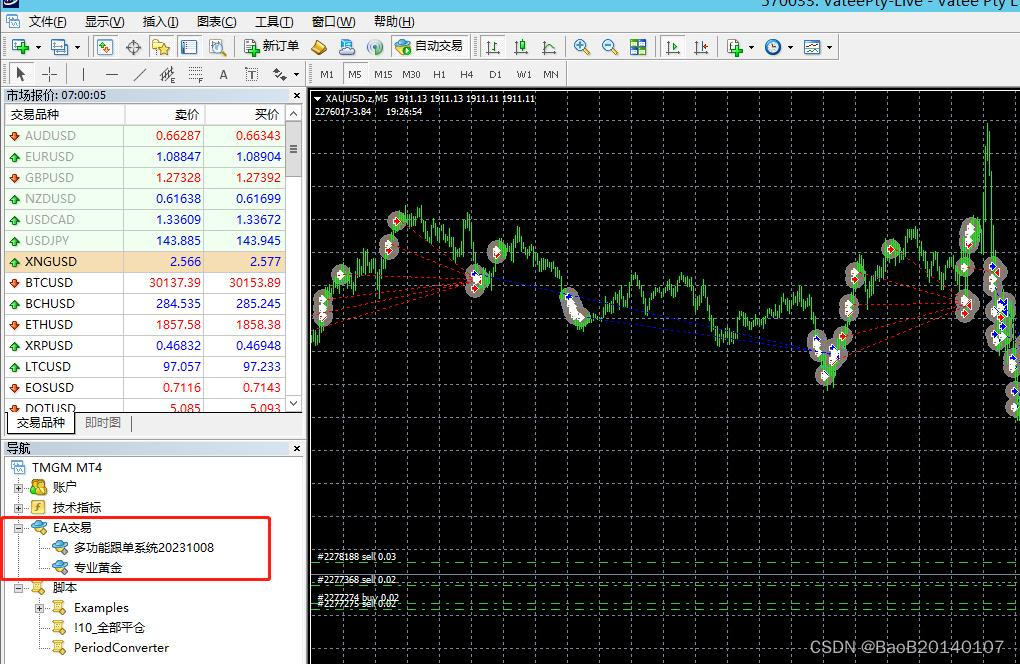Open the 图表(C) menu
The width and height of the screenshot is (1020, 664).
[217, 21]
